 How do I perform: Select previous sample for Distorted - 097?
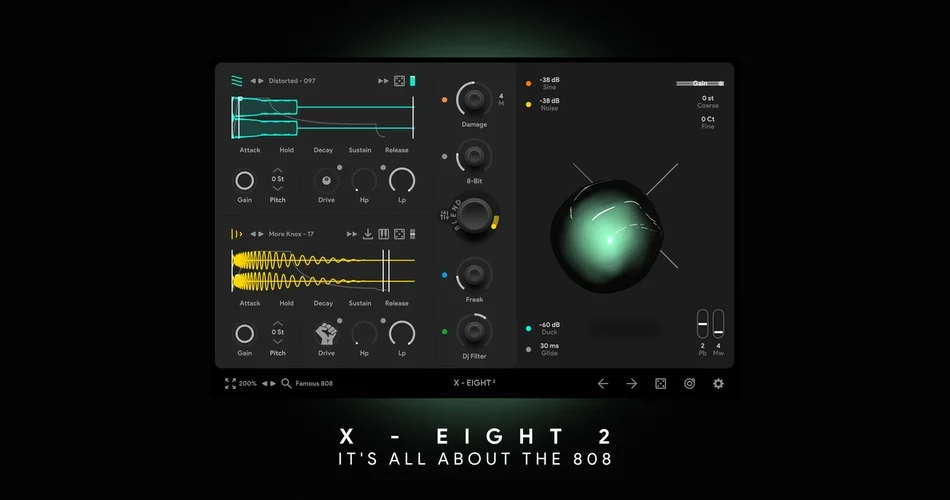tap(253, 81)
